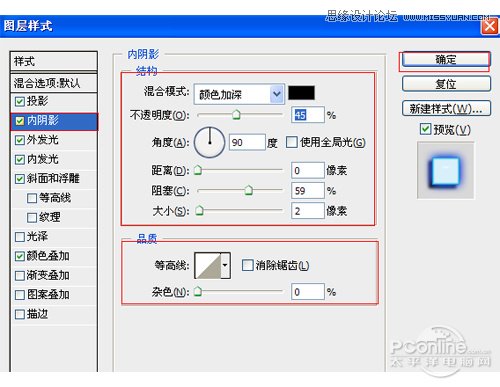500x387 pixels.
Task: Click the 角度 input field showing 90
Action: pyautogui.click(x=247, y=143)
